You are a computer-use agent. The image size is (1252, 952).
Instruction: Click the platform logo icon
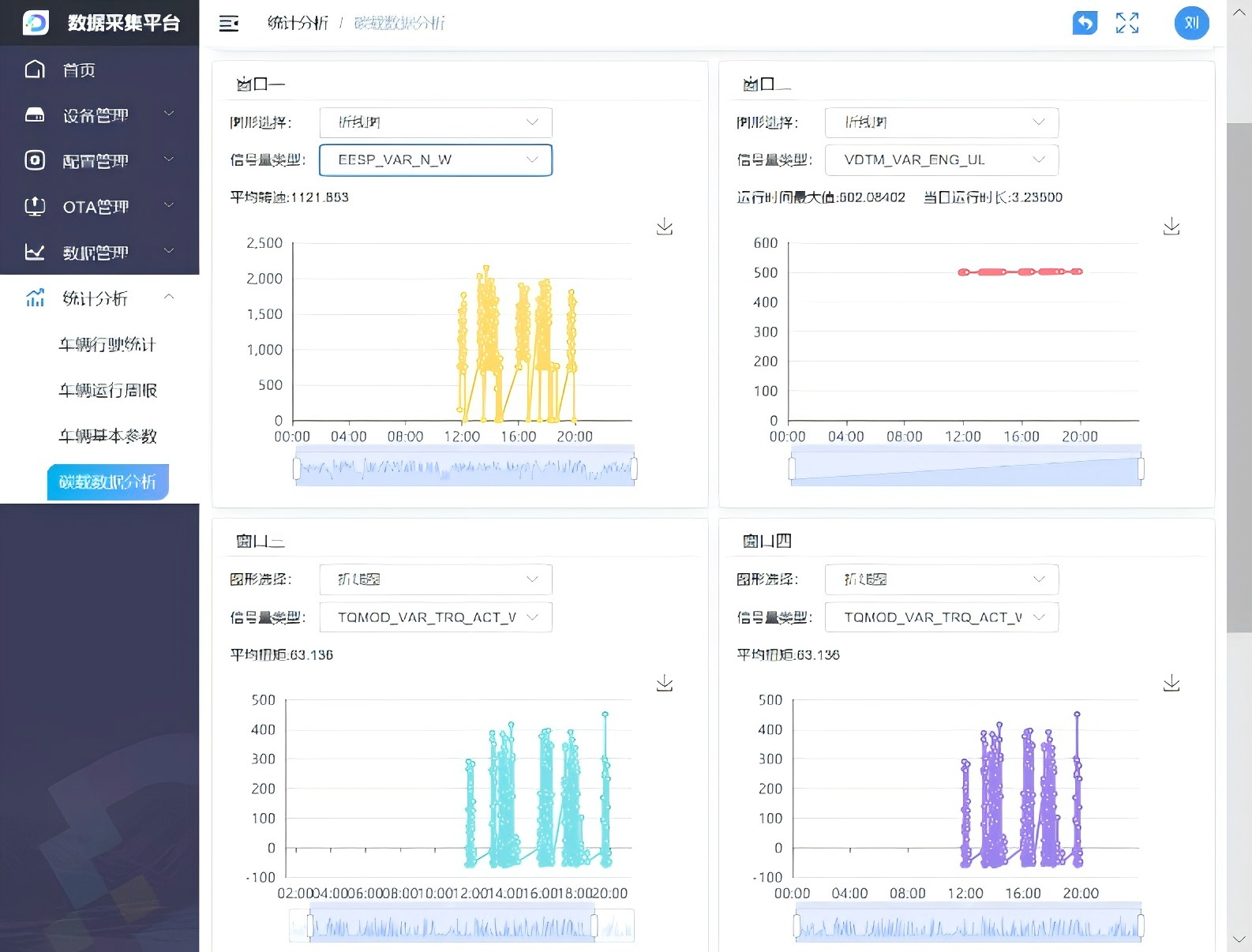point(36,23)
